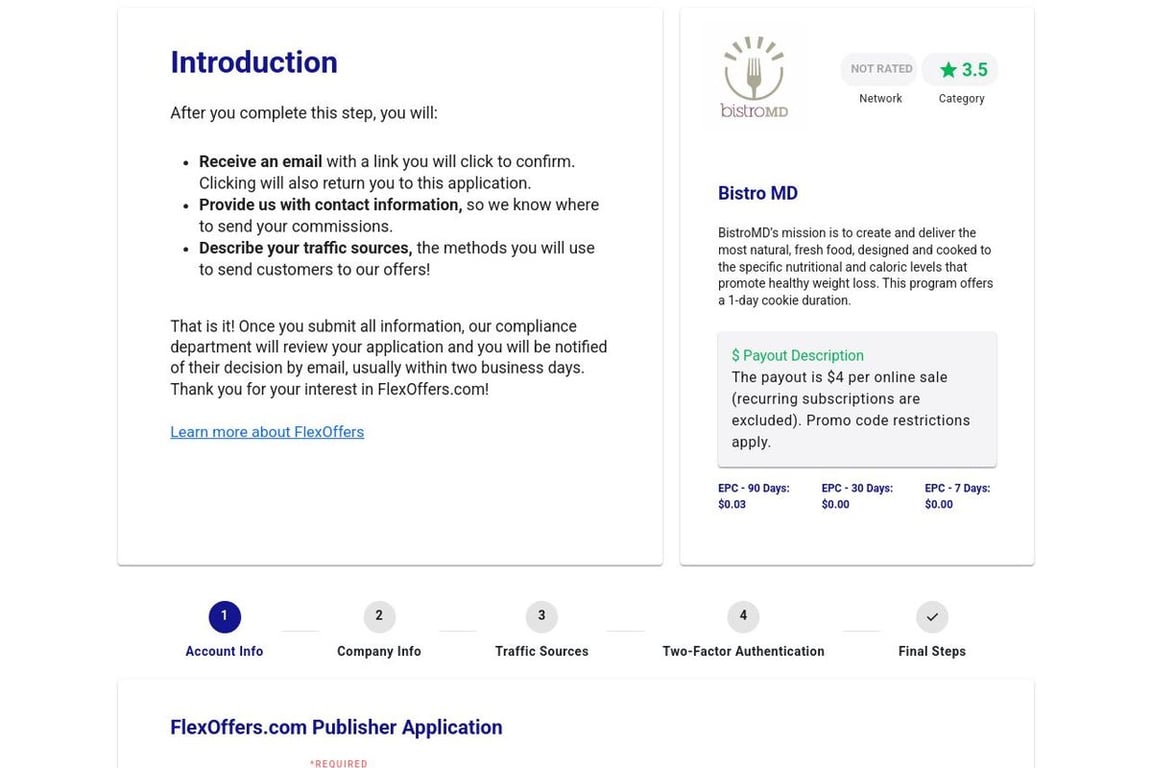Image resolution: width=1152 pixels, height=768 pixels.
Task: Click the Account Info step label
Action: pos(224,651)
